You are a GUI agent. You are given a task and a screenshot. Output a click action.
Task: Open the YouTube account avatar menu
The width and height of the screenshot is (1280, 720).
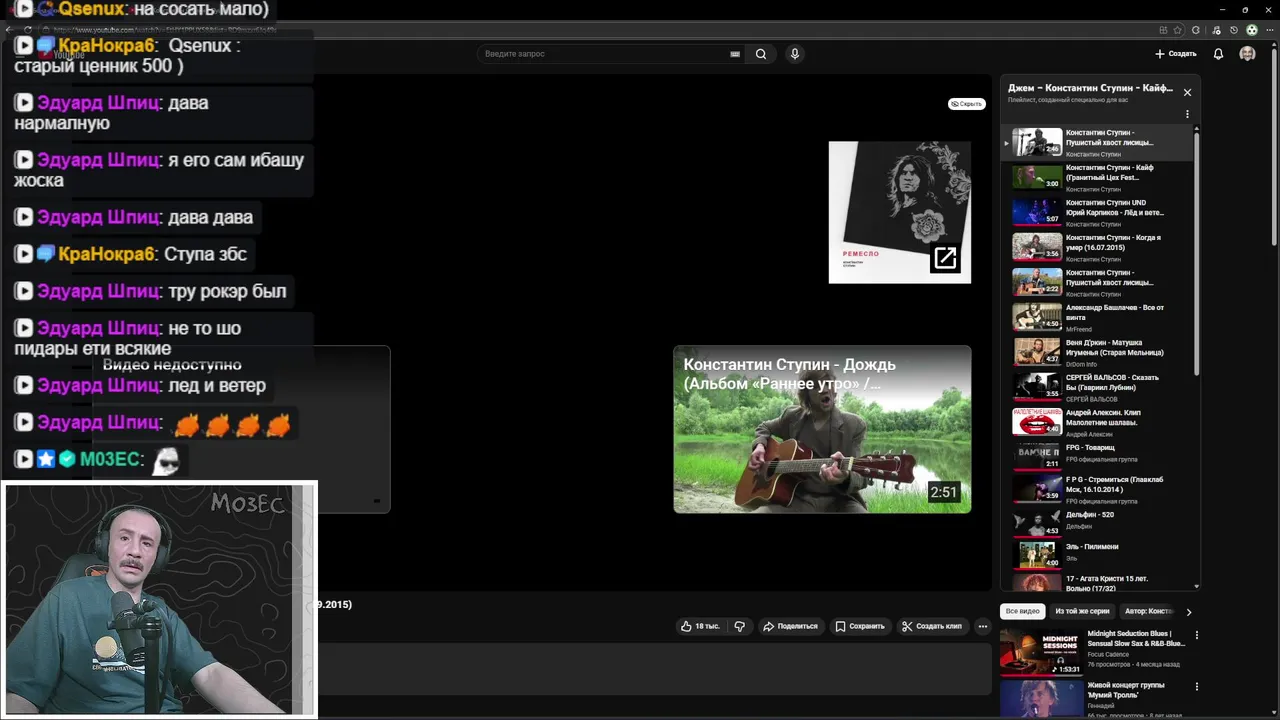[1247, 54]
